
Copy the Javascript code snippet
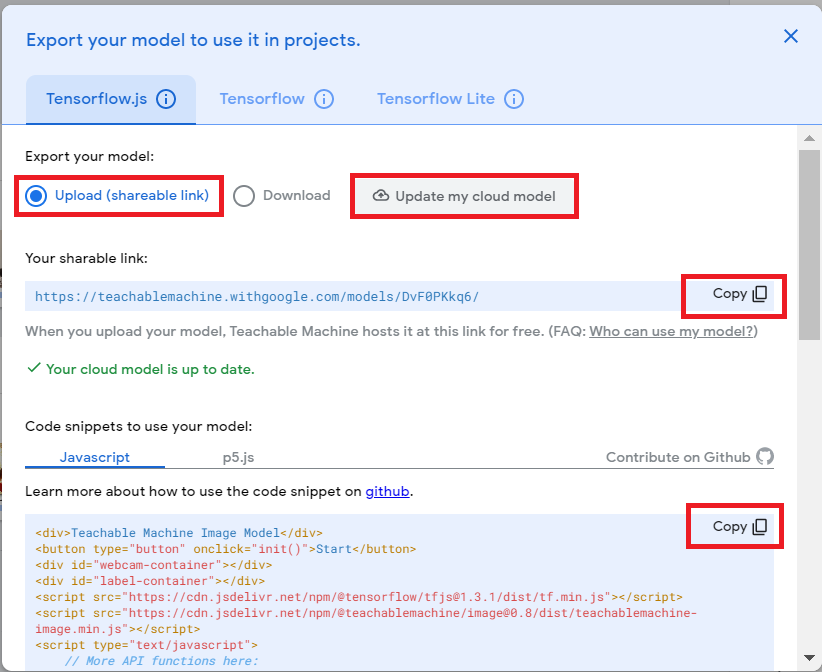(x=740, y=526)
